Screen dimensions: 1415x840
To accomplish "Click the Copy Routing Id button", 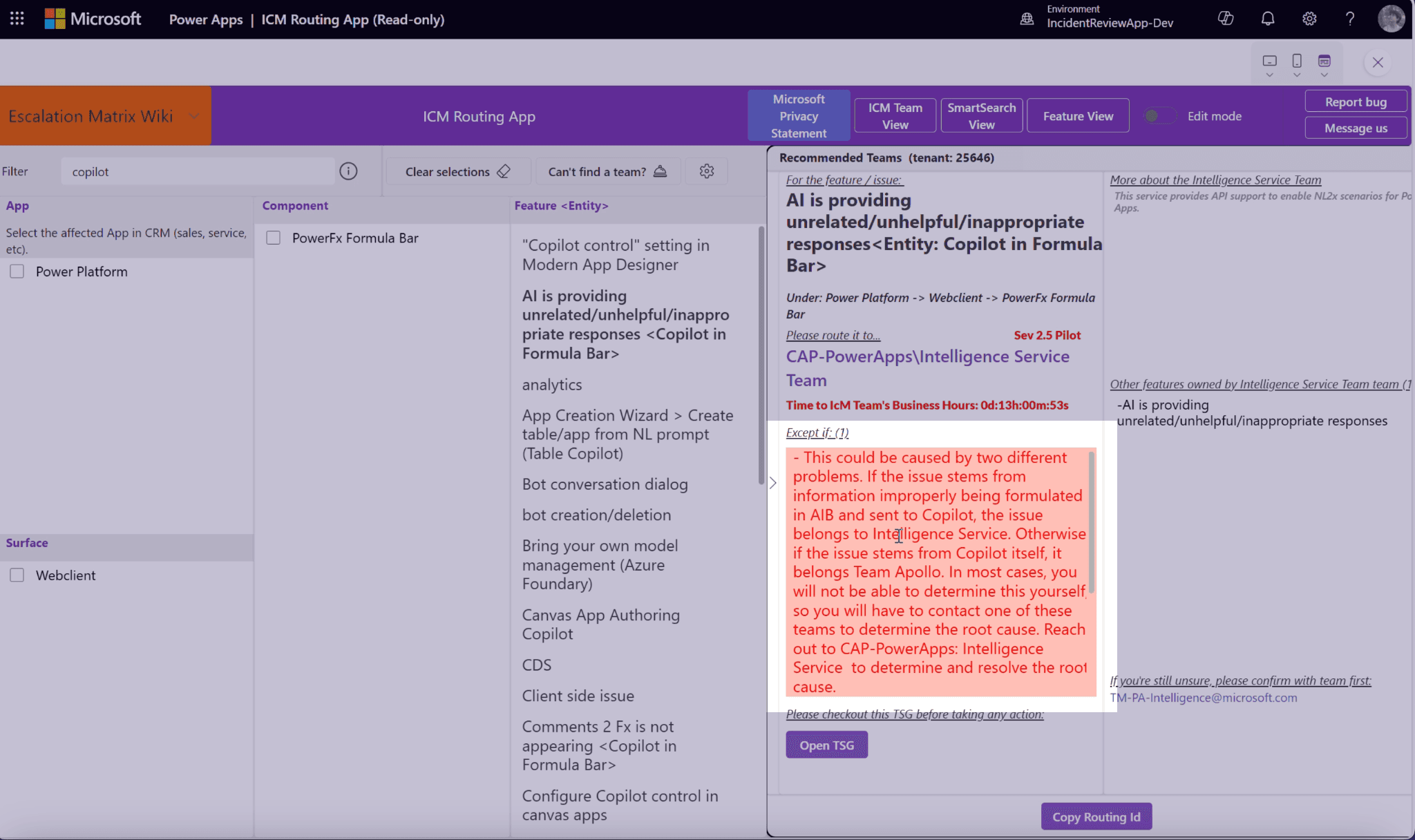I will tap(1096, 817).
